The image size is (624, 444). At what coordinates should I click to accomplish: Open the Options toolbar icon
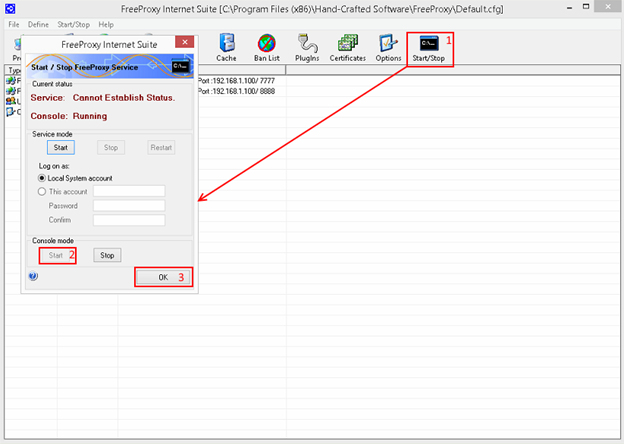[x=388, y=47]
